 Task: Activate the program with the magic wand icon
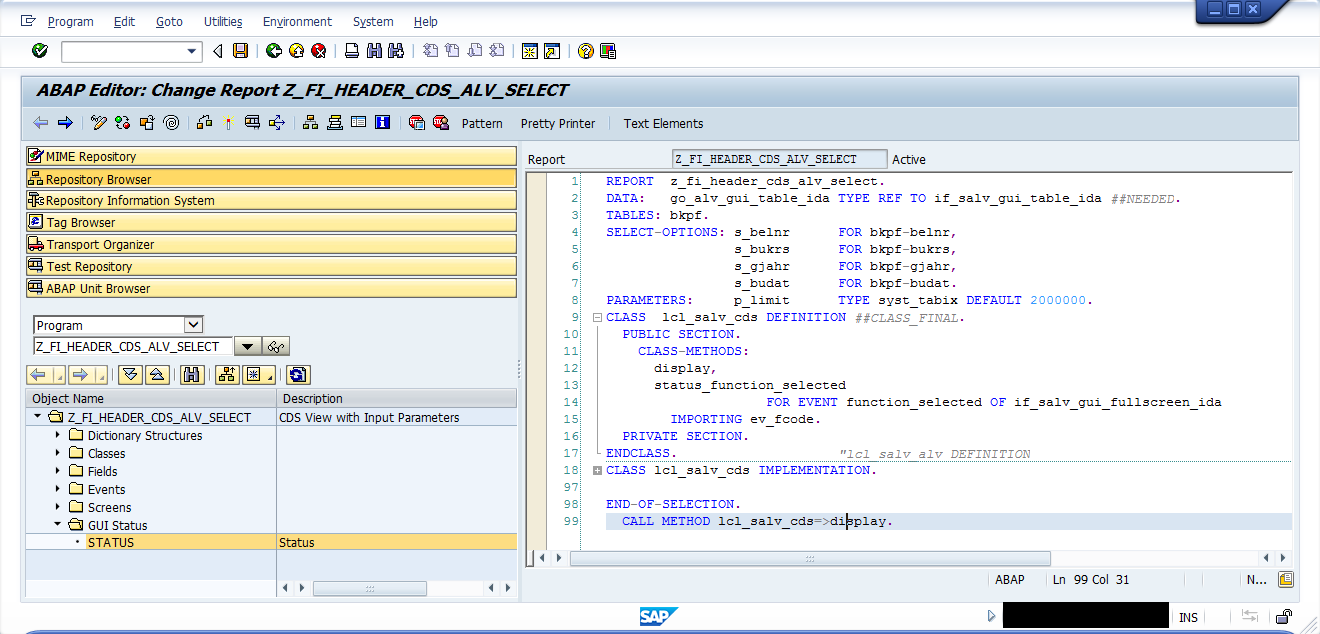pyautogui.click(x=230, y=123)
